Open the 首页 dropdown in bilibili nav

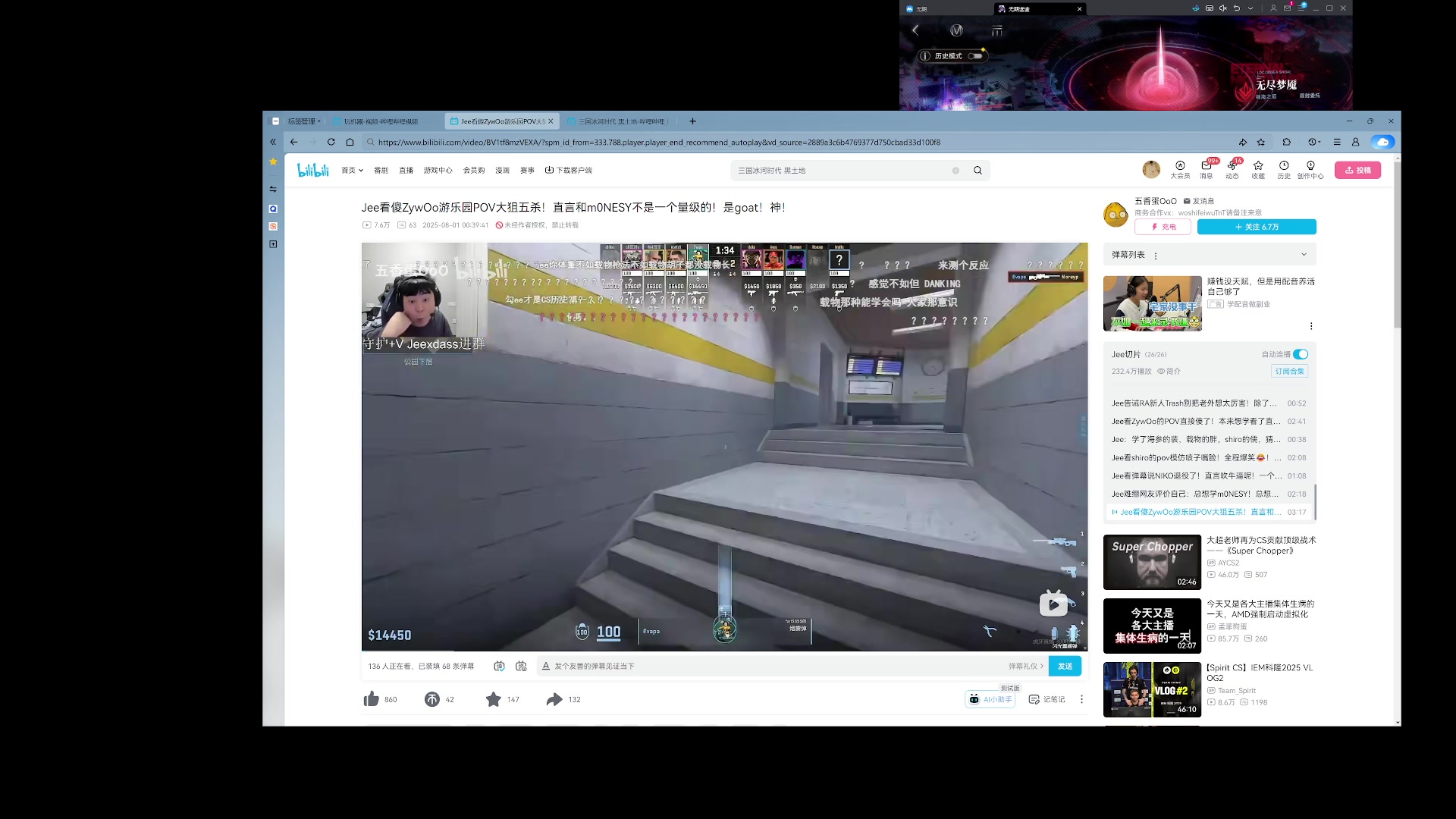tap(352, 171)
